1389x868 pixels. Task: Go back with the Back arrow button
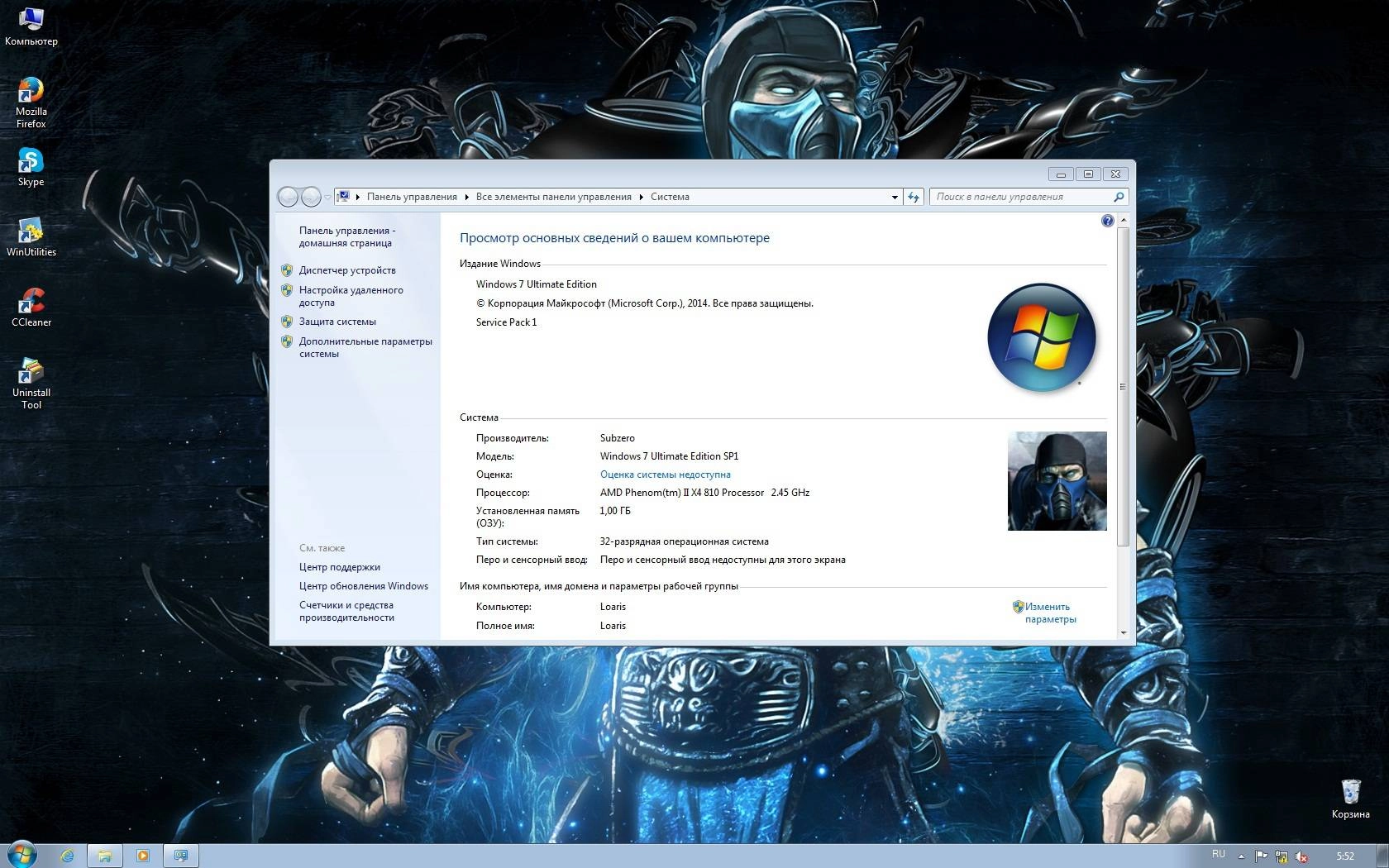pyautogui.click(x=288, y=197)
